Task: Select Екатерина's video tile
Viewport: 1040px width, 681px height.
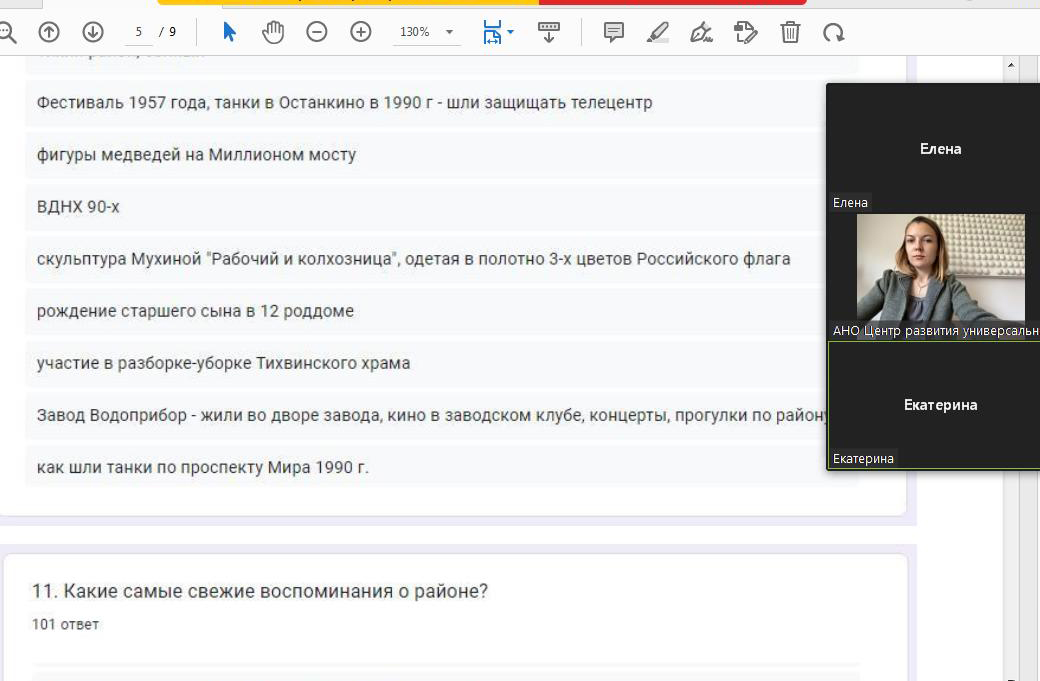Action: tap(934, 405)
